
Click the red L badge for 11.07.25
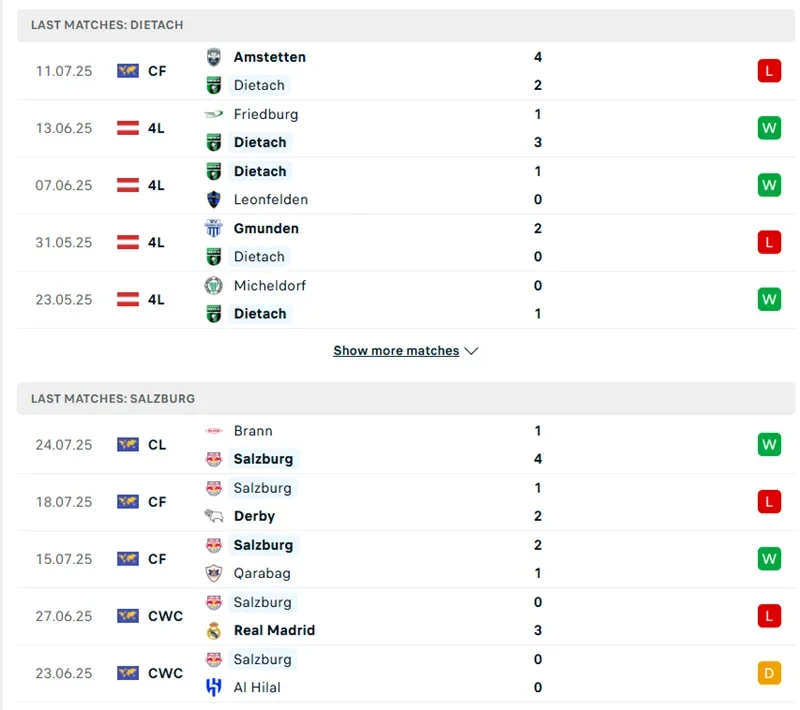(x=768, y=71)
